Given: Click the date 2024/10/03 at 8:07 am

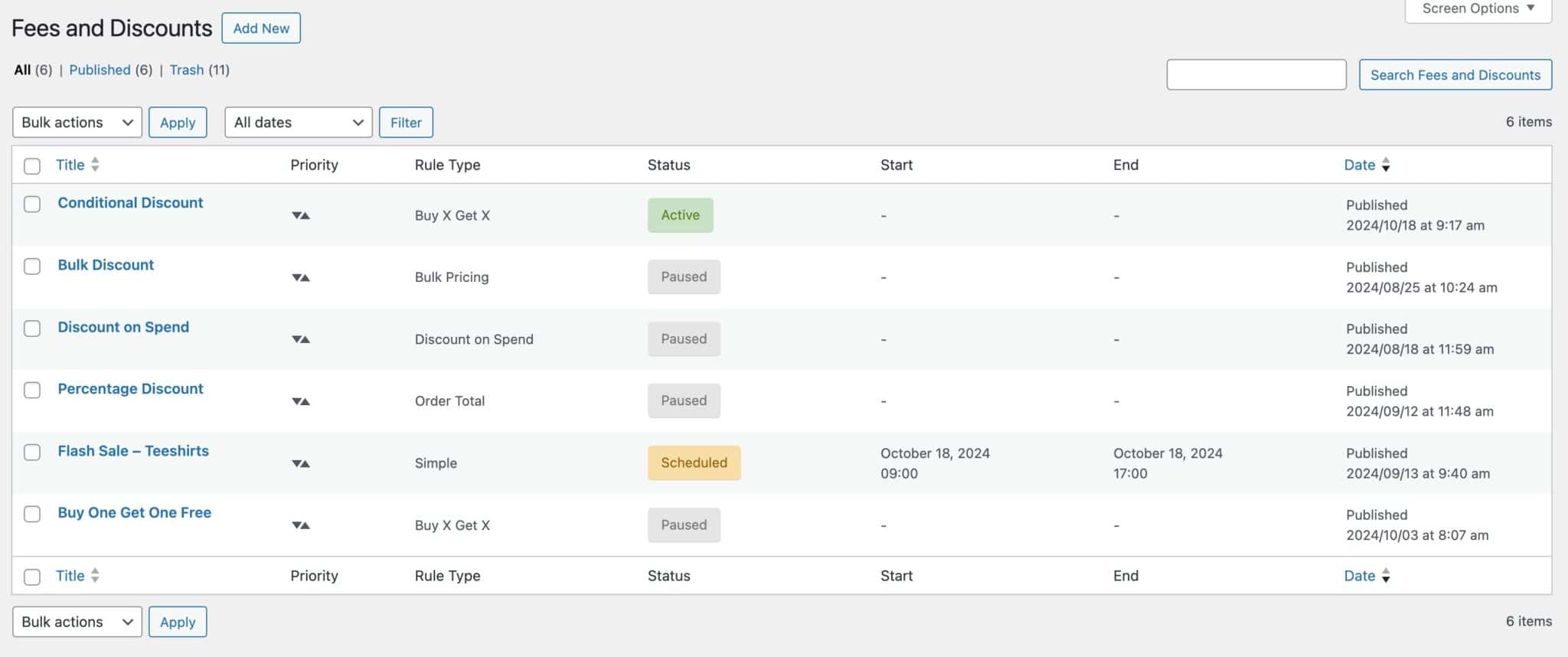Looking at the screenshot, I should point(1418,535).
